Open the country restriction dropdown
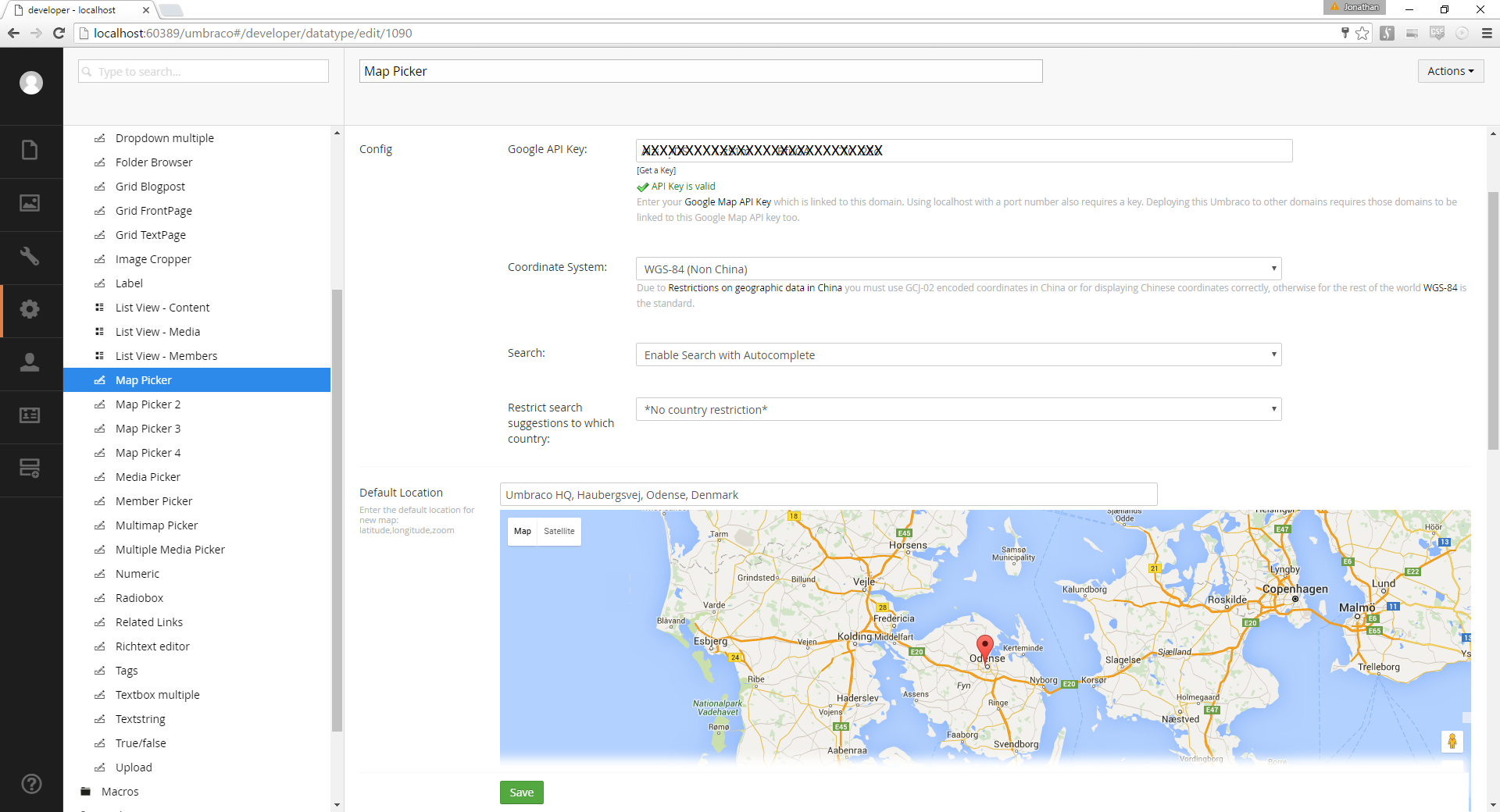This screenshot has width=1500, height=812. tap(959, 410)
